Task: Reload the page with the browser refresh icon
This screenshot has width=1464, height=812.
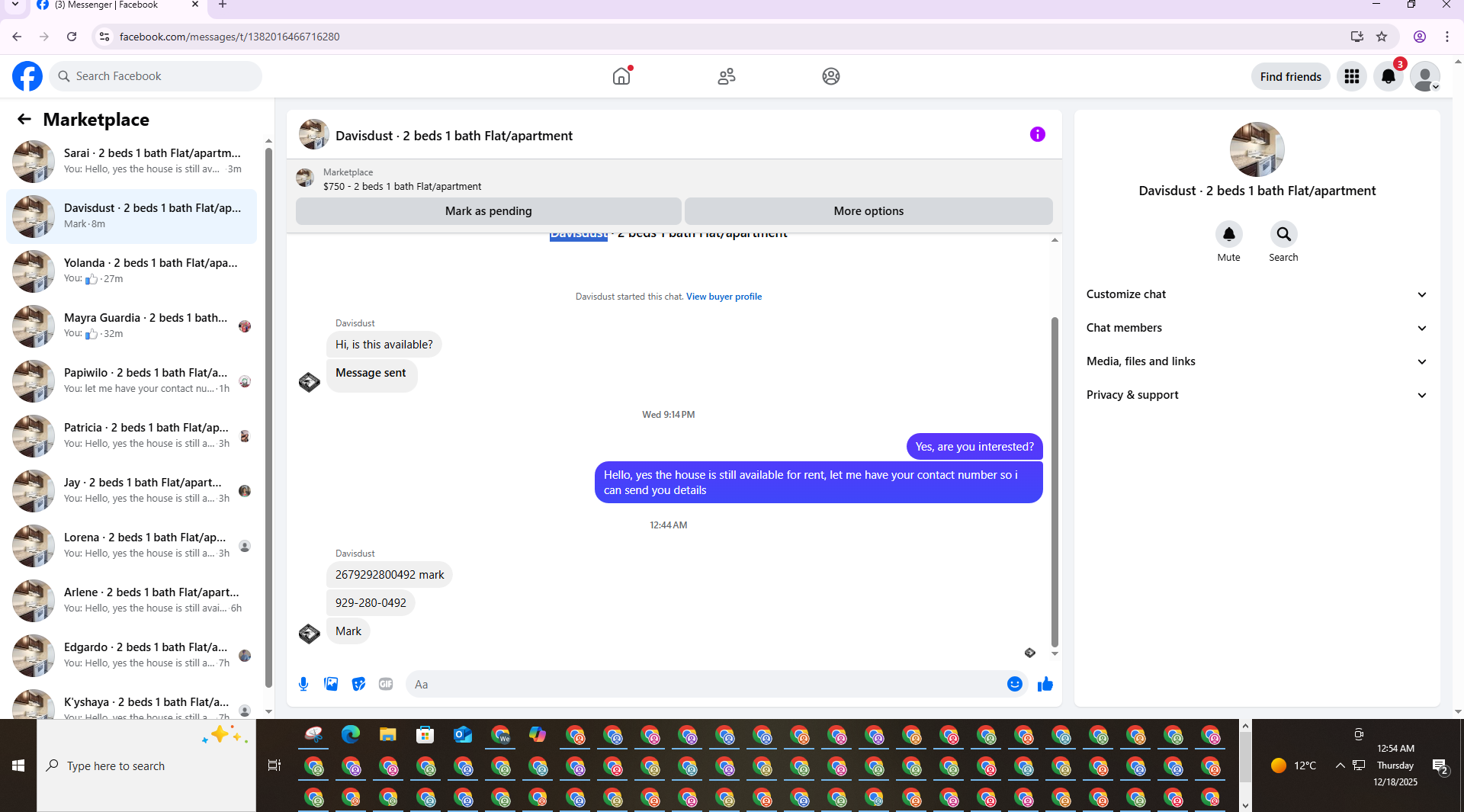Action: click(72, 37)
